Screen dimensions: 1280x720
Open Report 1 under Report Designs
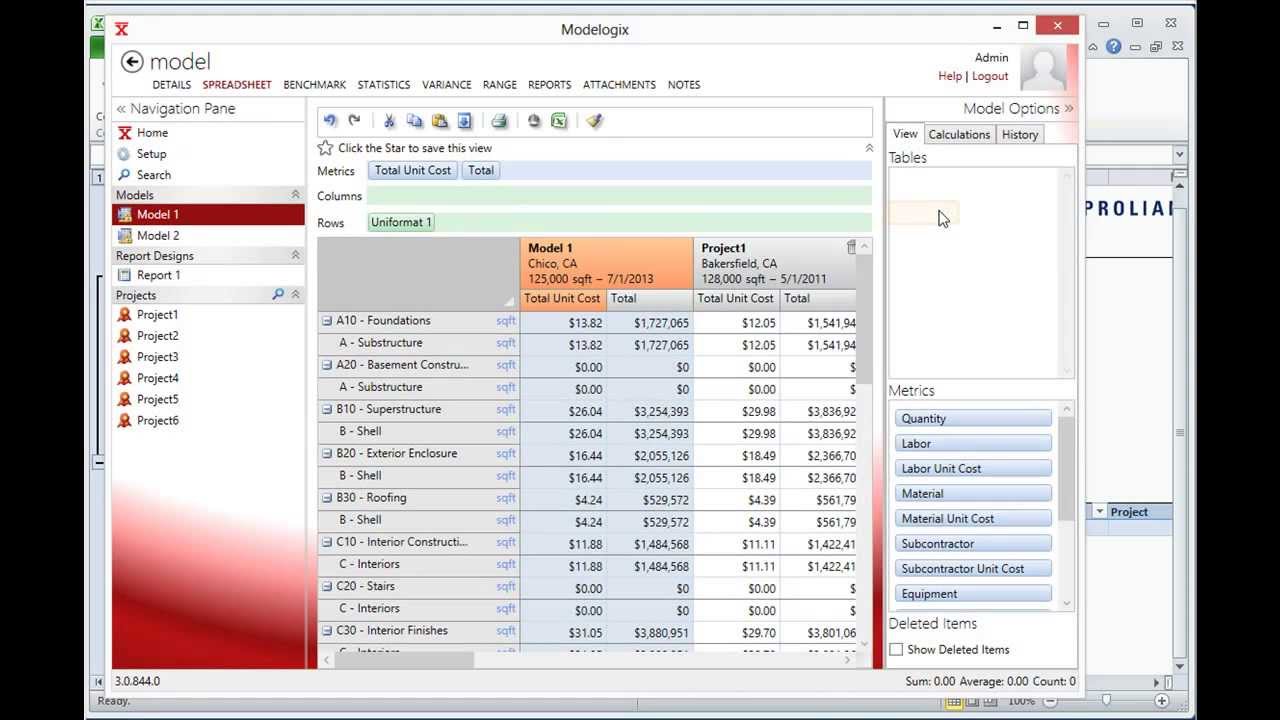pyautogui.click(x=158, y=275)
